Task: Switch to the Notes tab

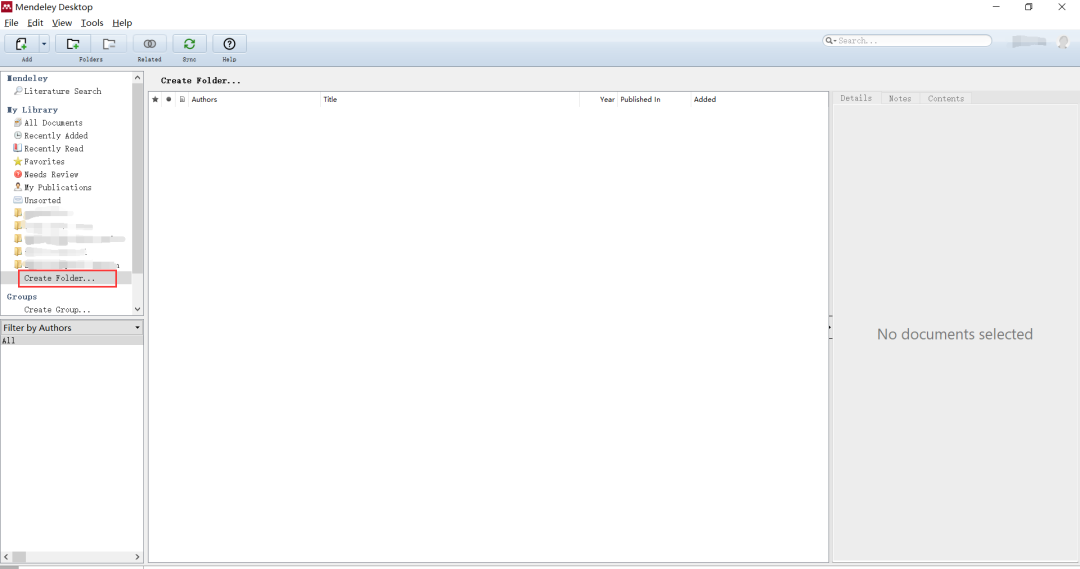Action: 900,99
